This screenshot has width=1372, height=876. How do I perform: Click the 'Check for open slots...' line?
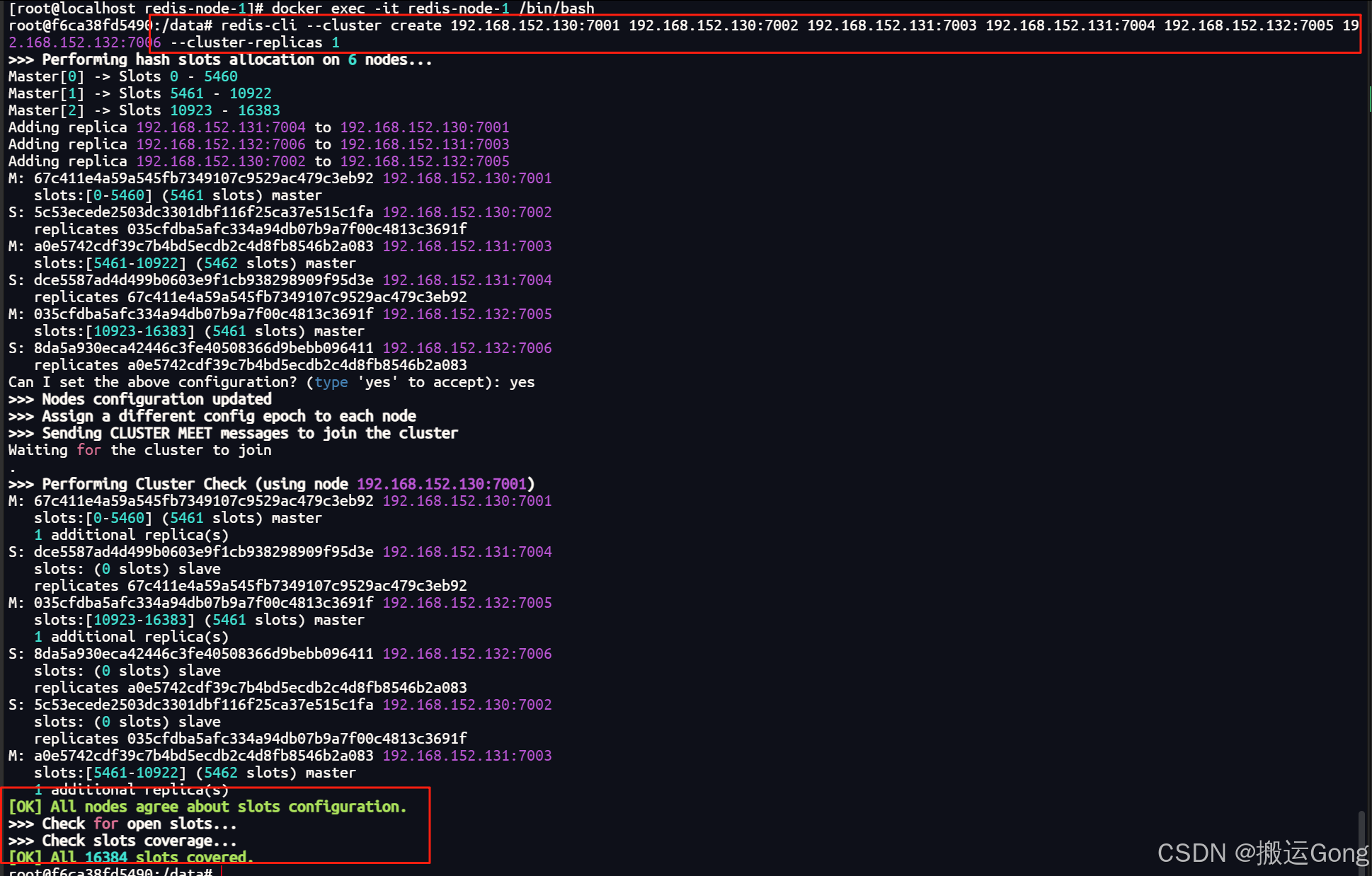[139, 824]
